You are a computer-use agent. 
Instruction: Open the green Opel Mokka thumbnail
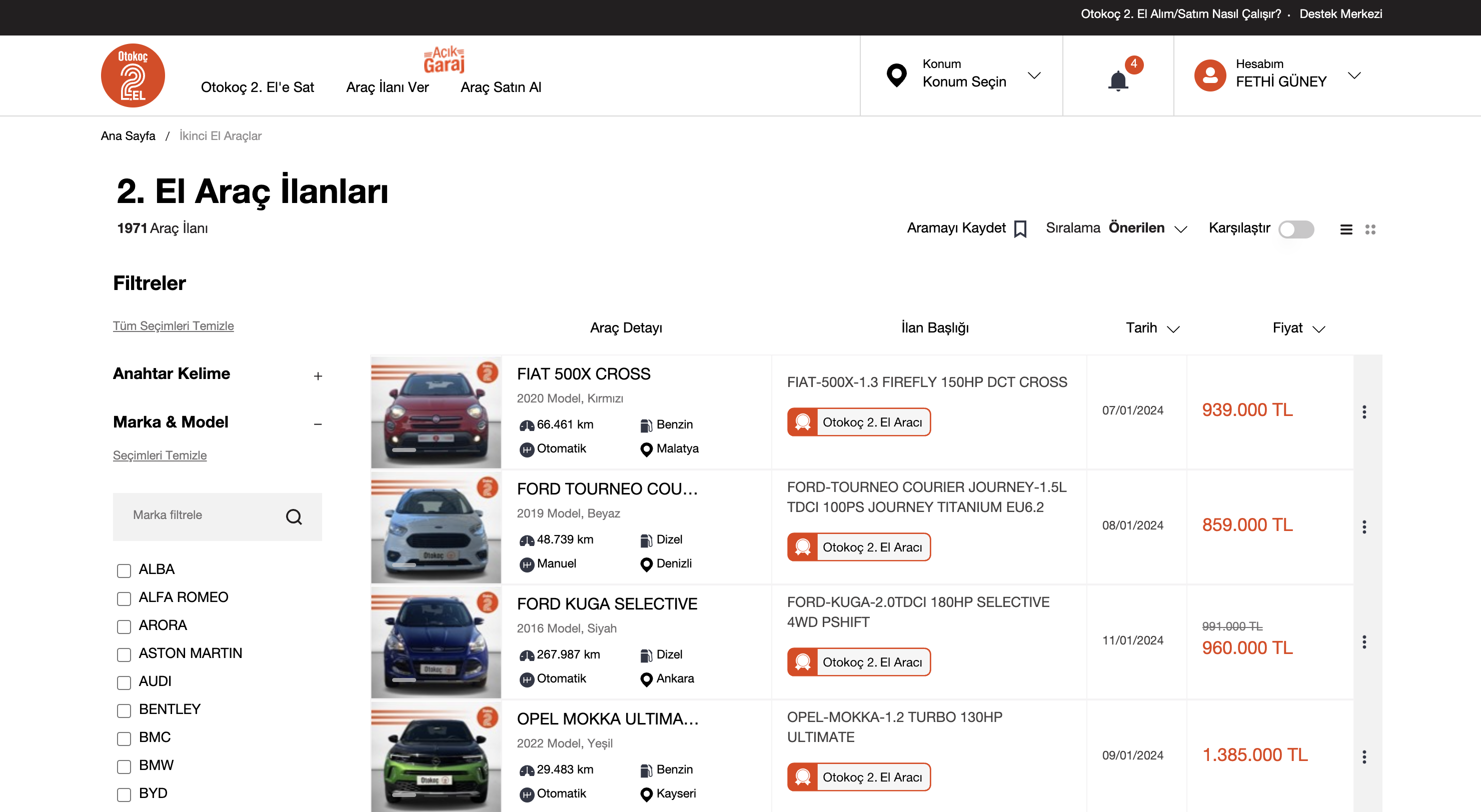coord(436,757)
